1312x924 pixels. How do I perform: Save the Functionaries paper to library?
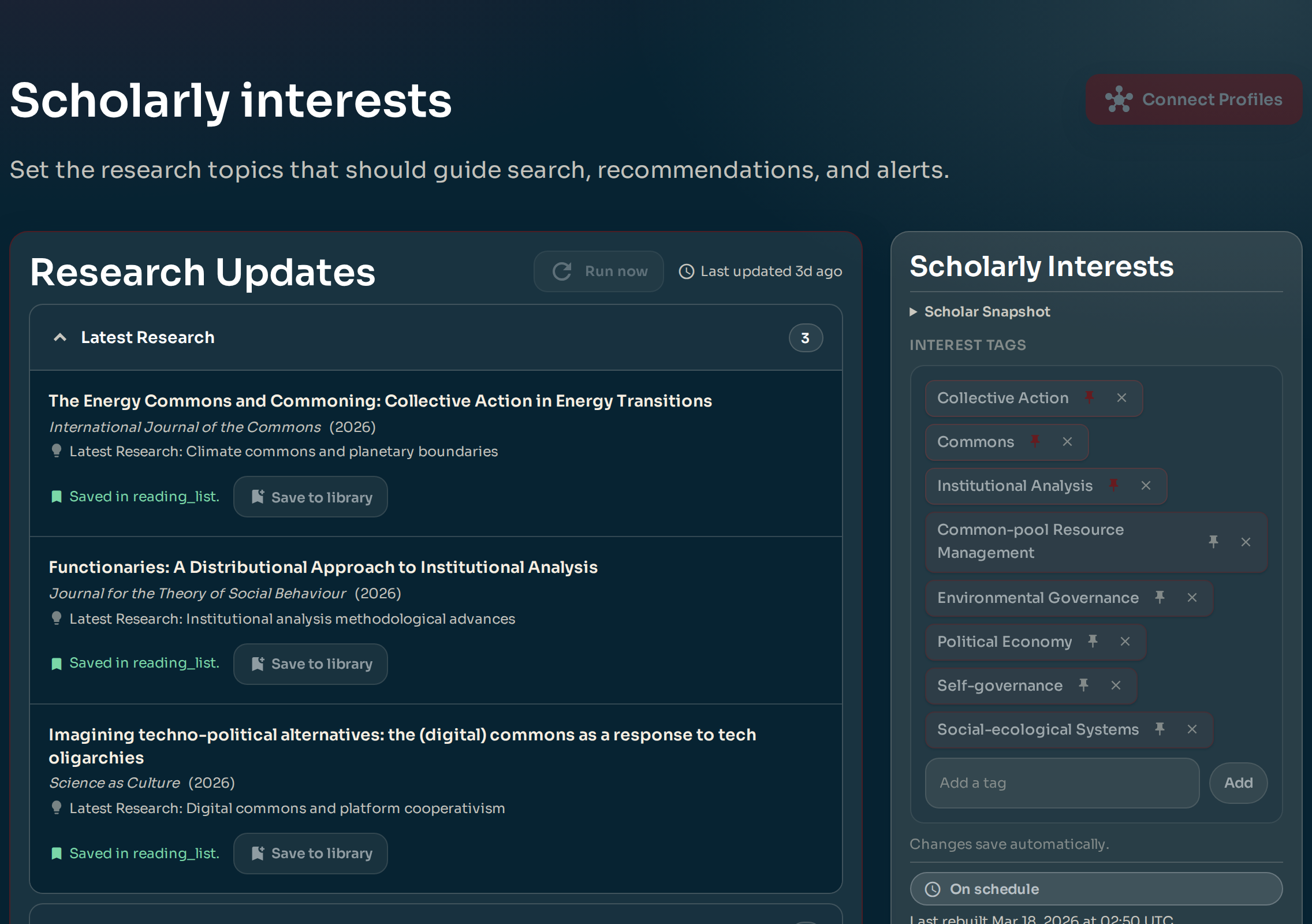tap(310, 664)
